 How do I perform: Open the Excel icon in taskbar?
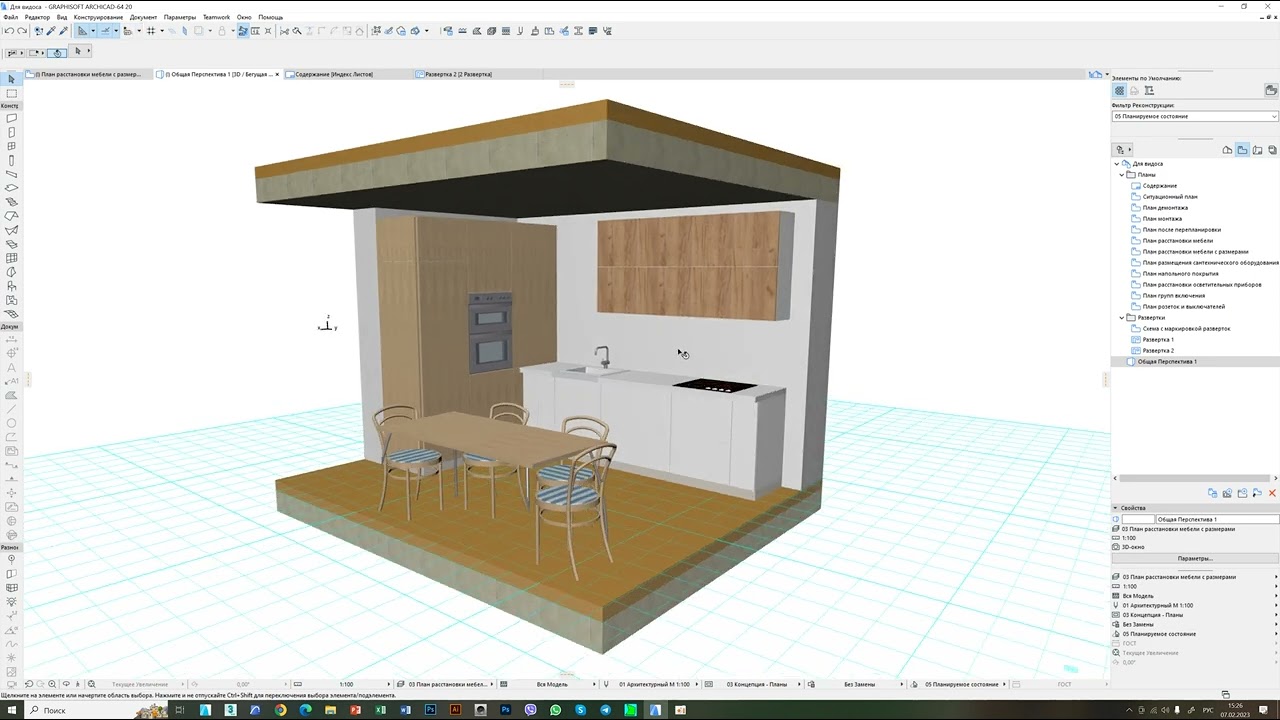tap(380, 710)
